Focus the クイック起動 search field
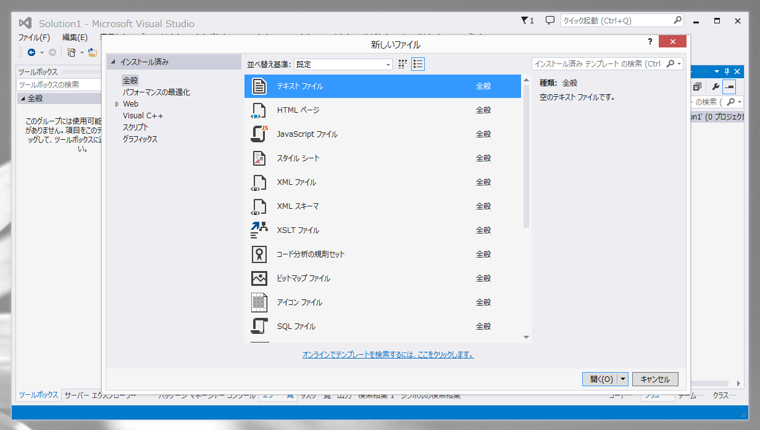The height and width of the screenshot is (430, 760). [x=616, y=20]
